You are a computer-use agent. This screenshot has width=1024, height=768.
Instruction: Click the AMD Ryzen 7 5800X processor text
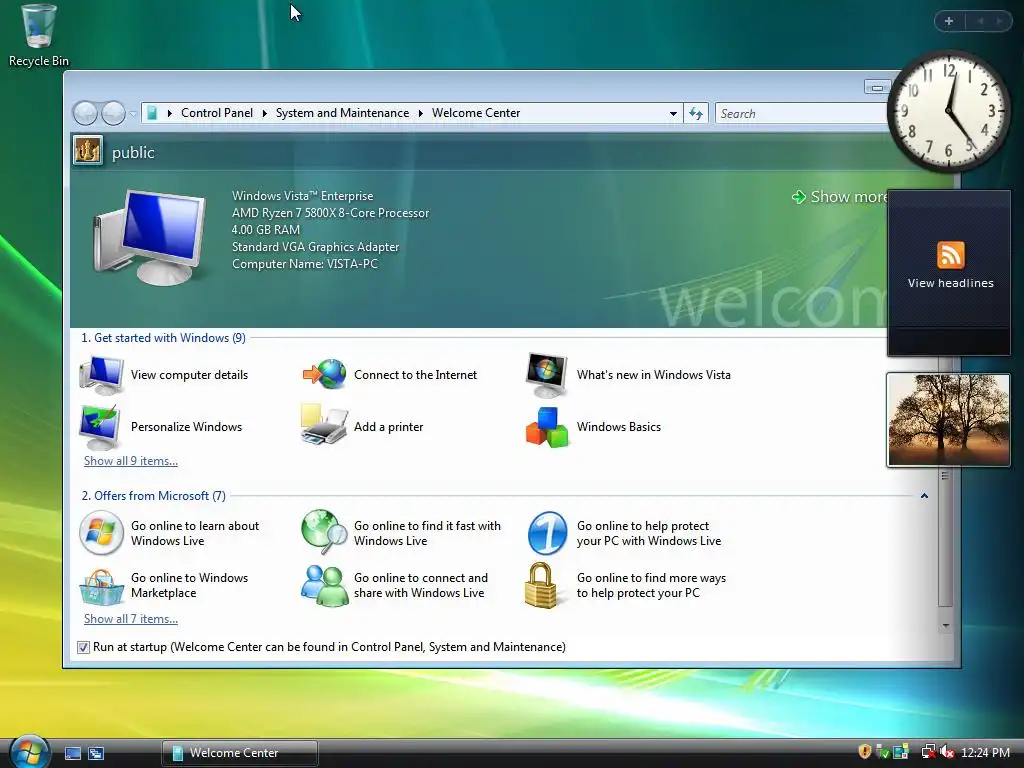click(330, 213)
